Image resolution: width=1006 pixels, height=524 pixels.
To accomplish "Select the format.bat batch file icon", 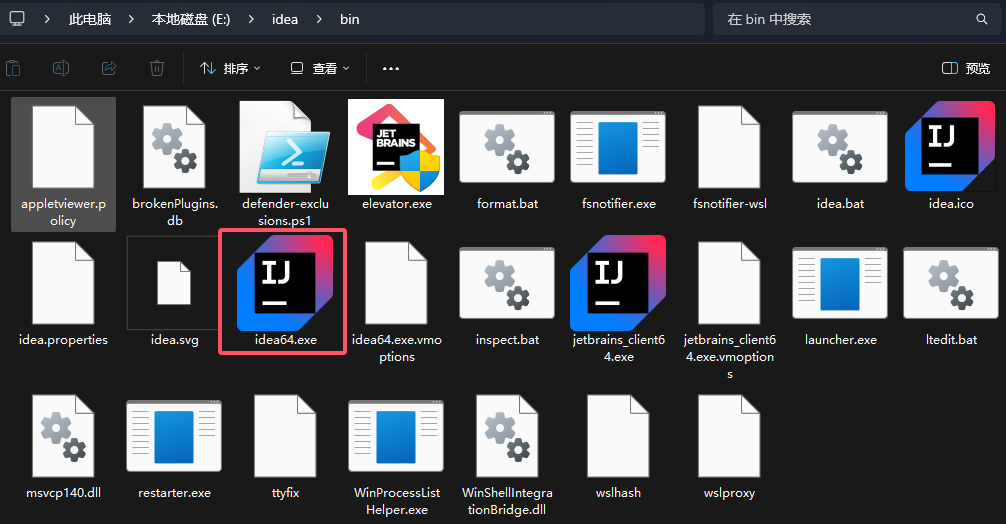I will (x=507, y=147).
